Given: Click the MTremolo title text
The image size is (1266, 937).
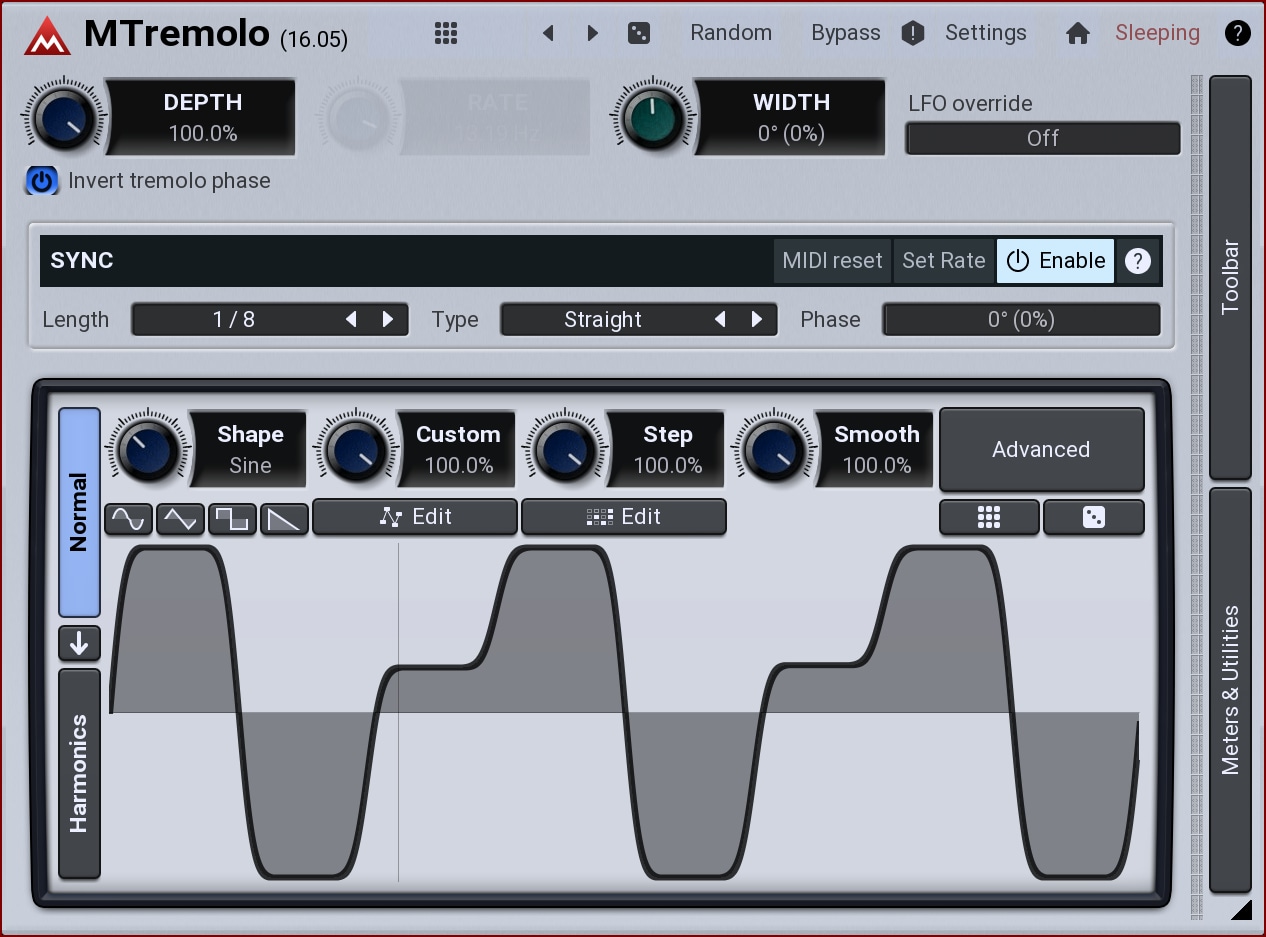Looking at the screenshot, I should coord(177,33).
